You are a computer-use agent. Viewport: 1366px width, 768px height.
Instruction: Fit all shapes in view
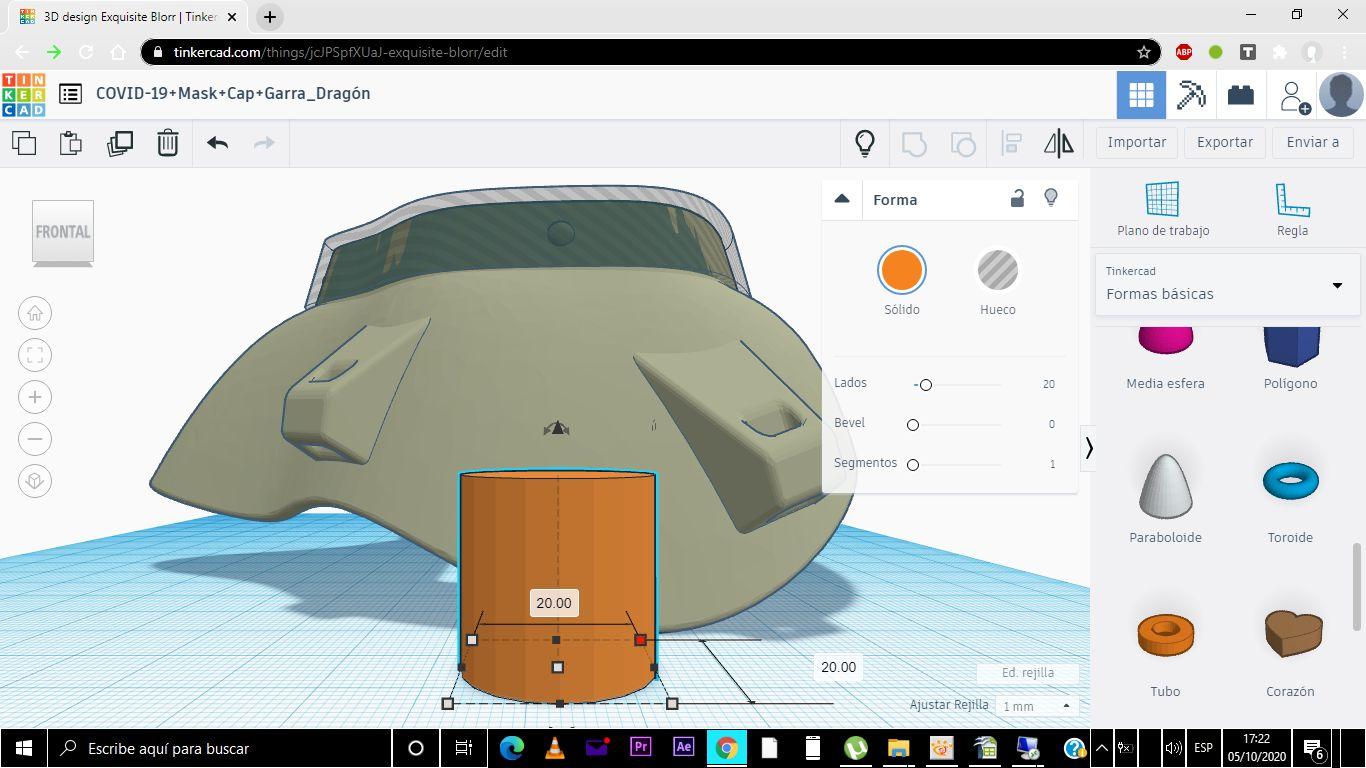[x=35, y=355]
